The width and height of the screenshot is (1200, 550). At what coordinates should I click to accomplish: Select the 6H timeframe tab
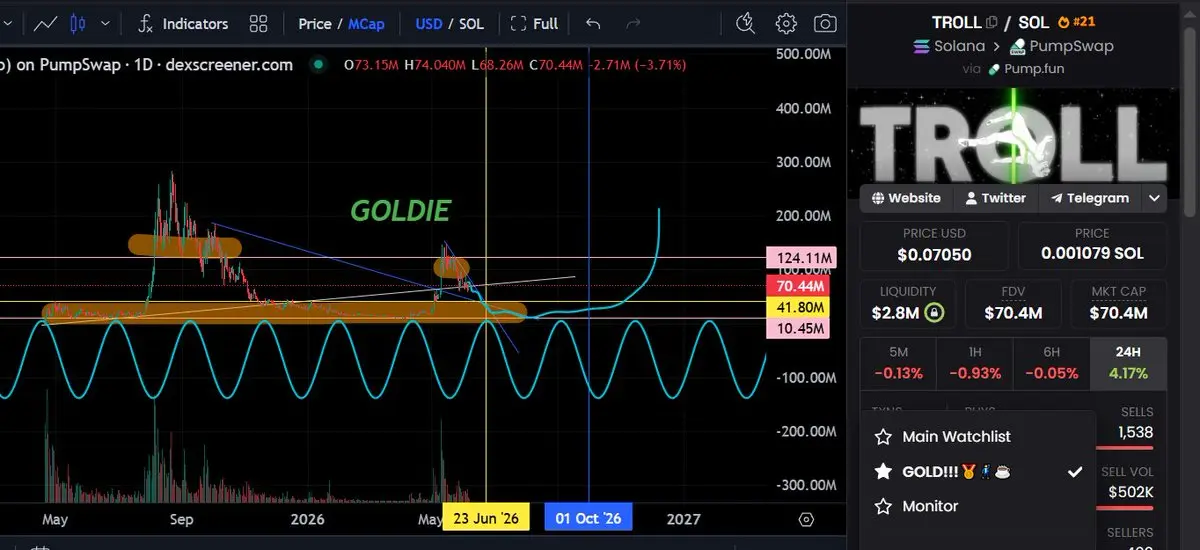point(1050,364)
